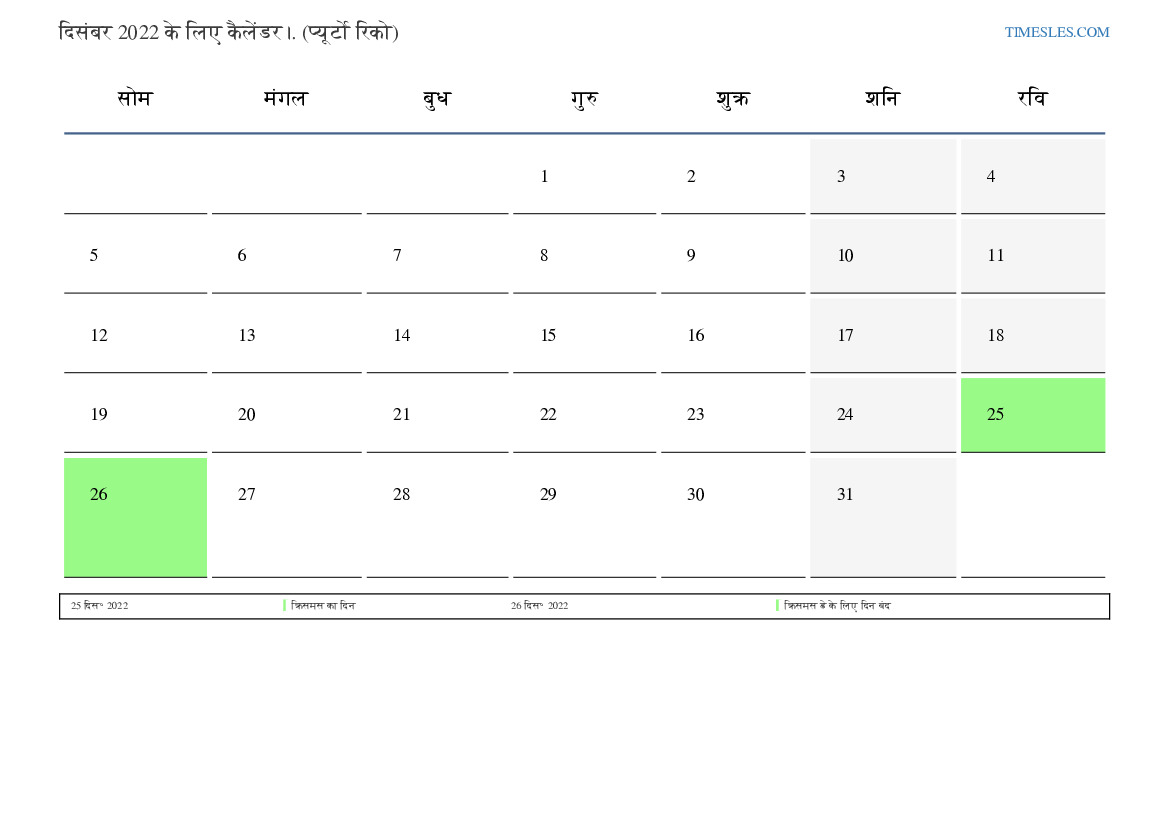
Task: Select Sunday date 4
Action: [1033, 176]
